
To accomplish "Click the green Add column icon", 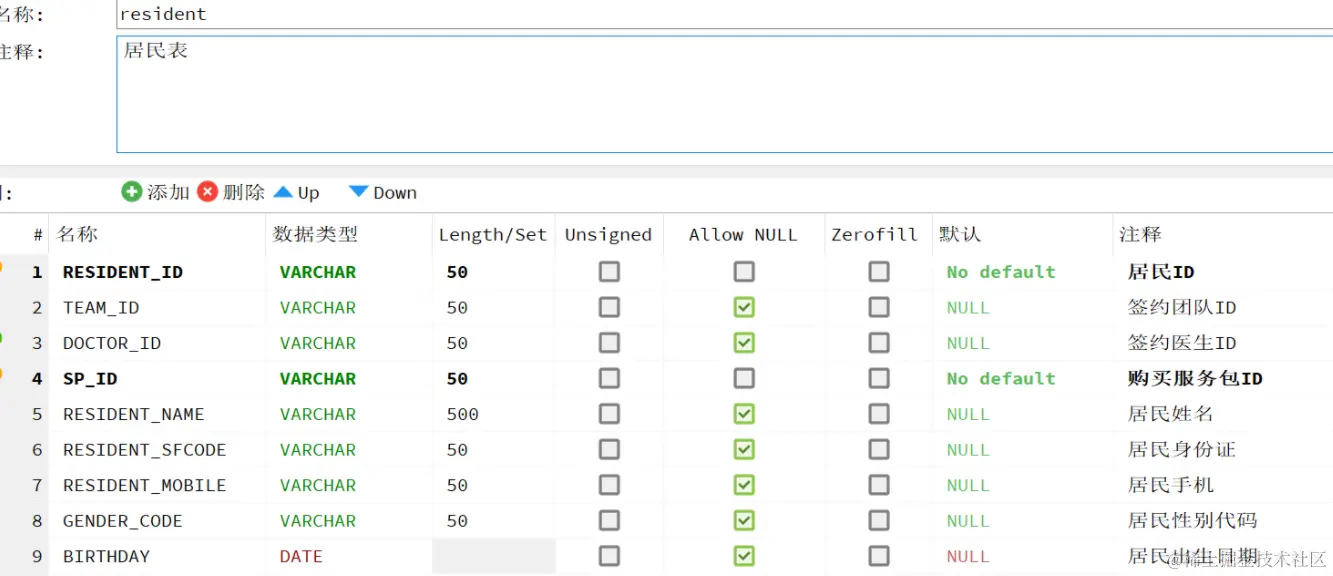I will tap(132, 192).
